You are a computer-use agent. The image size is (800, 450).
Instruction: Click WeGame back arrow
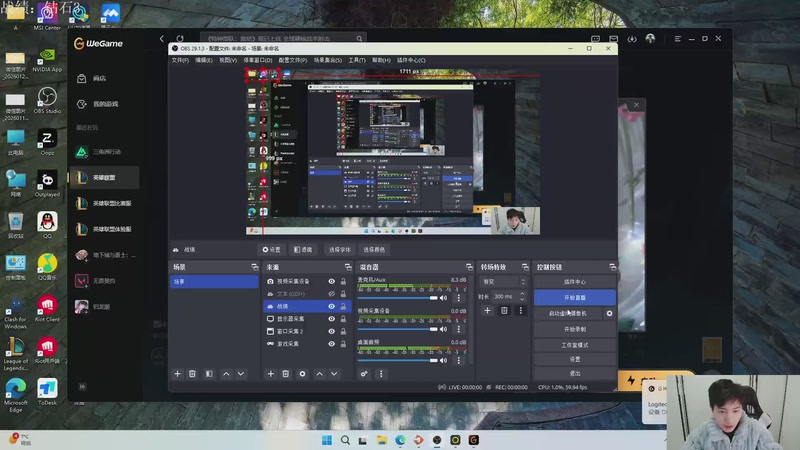162,39
